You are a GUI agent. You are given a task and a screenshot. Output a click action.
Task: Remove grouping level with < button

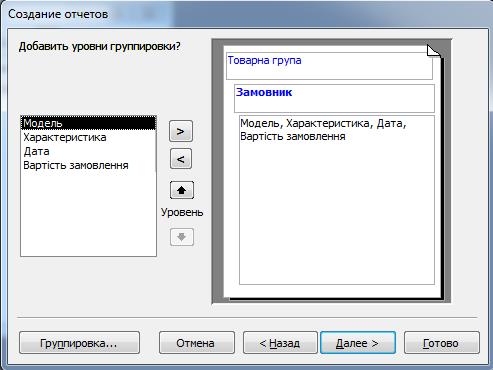pyautogui.click(x=181, y=159)
